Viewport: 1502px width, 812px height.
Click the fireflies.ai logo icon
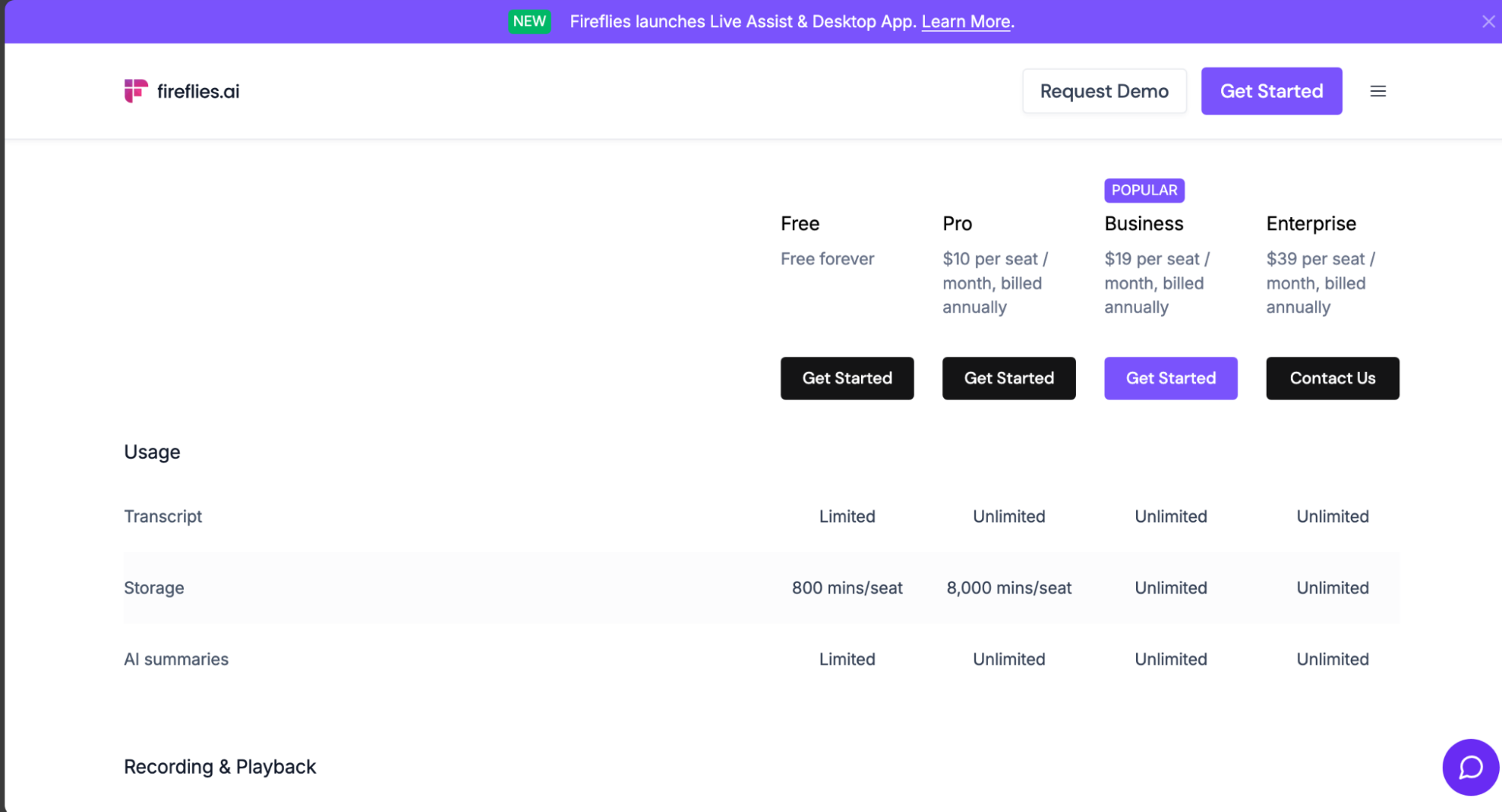tap(135, 91)
